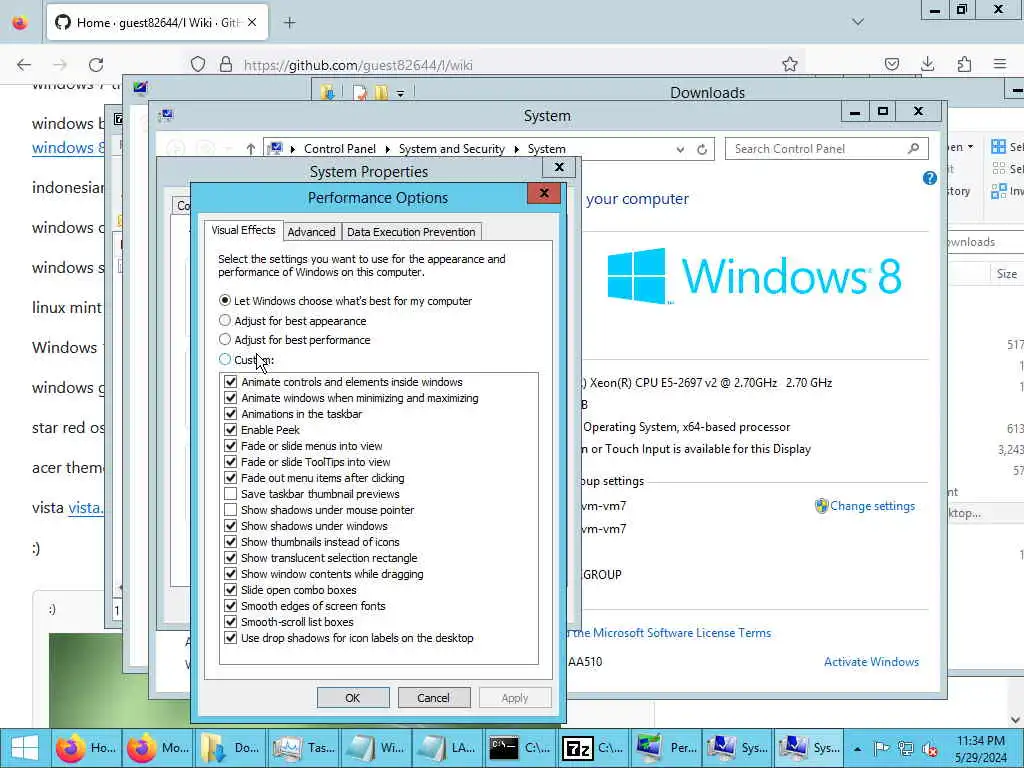The width and height of the screenshot is (1024, 768).
Task: Select the GitHub wiki browser tab
Action: pyautogui.click(x=157, y=23)
